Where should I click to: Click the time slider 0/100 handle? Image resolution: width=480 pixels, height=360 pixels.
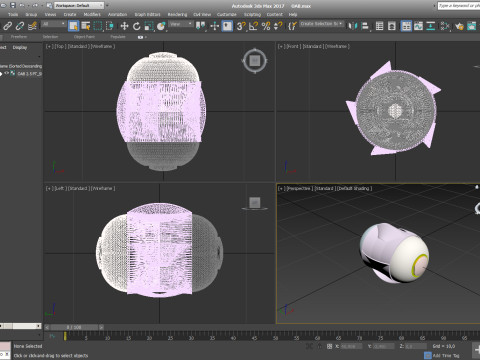click(74, 327)
